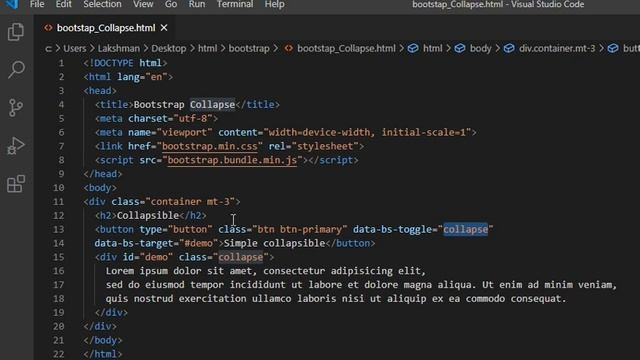Open the Terminal menu
Screen dimensions: 640x360
click(x=235, y=4)
